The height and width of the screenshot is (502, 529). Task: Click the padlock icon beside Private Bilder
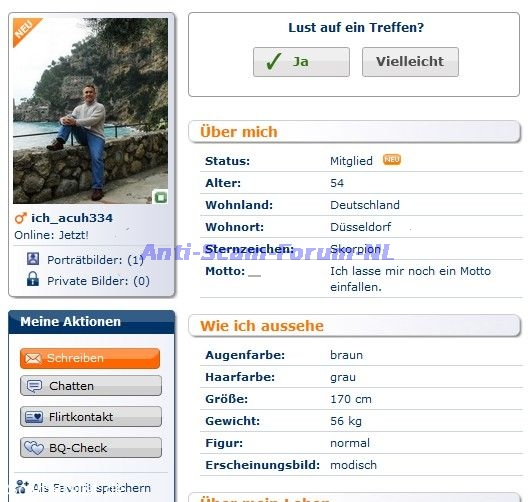[x=33, y=279]
